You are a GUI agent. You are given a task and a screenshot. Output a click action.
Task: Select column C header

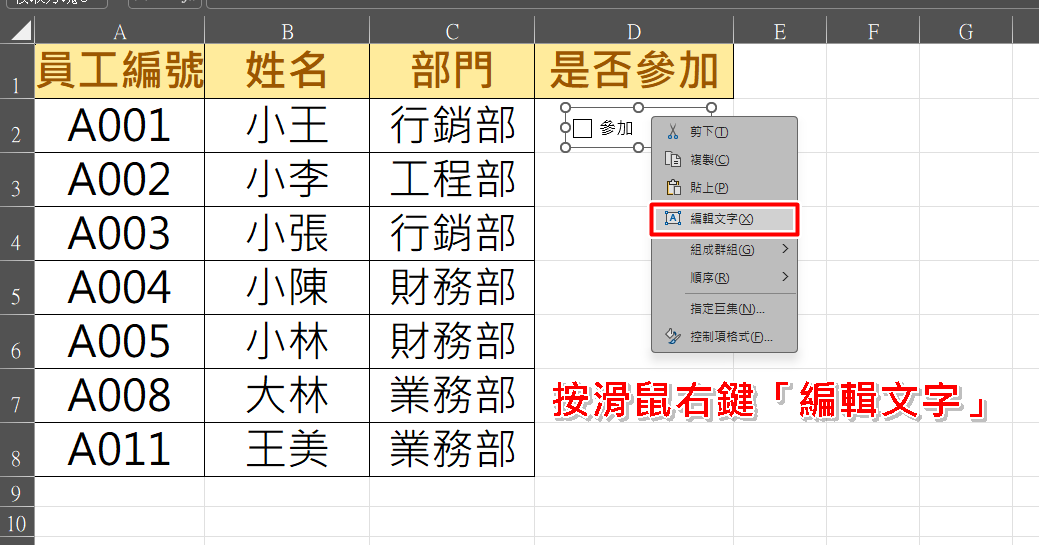tap(452, 30)
